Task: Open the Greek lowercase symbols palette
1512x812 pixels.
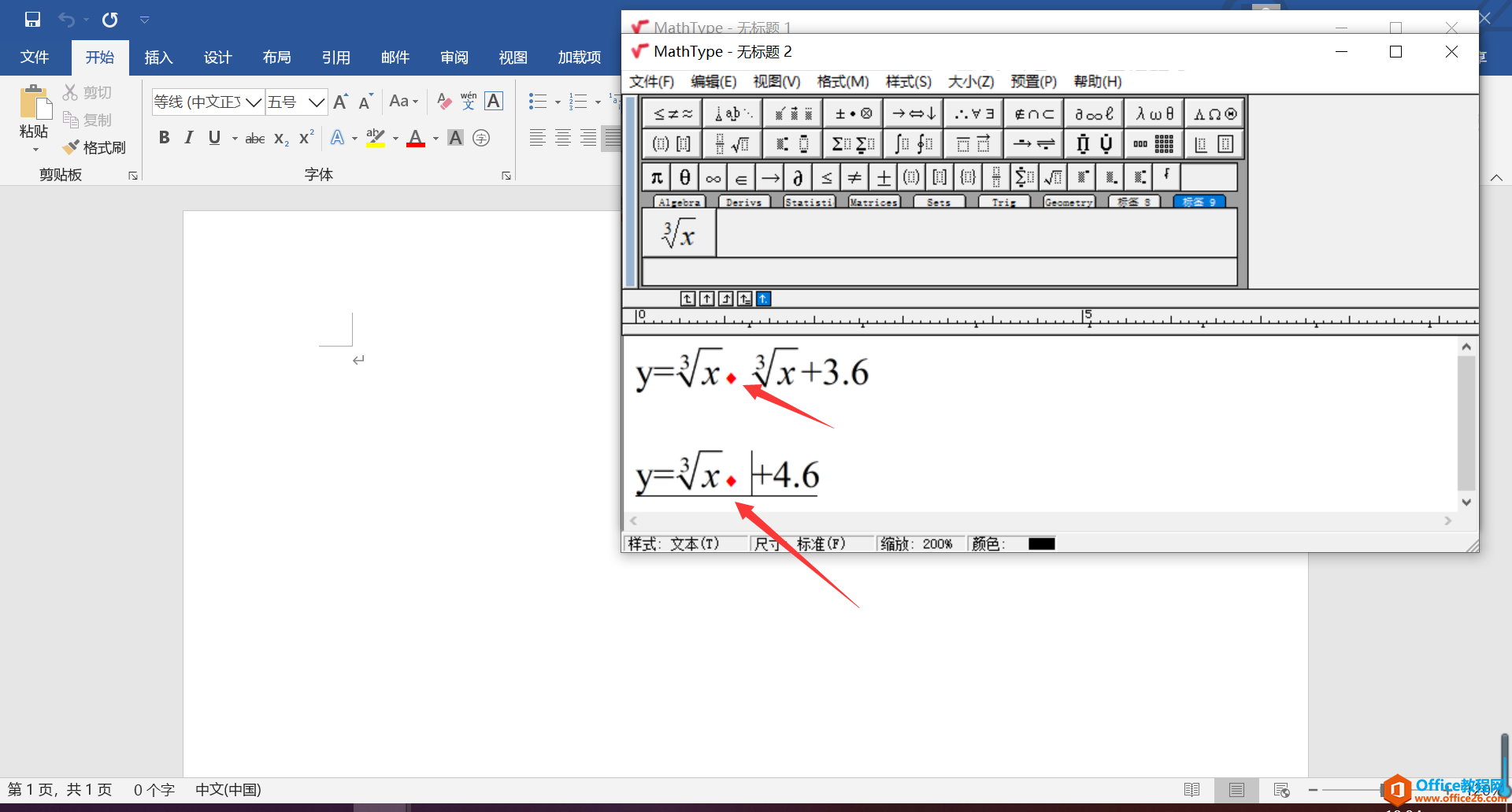Action: point(1154,113)
